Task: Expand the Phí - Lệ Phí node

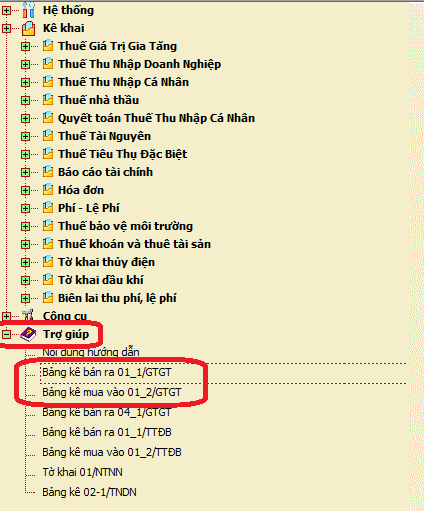Action: tap(25, 208)
